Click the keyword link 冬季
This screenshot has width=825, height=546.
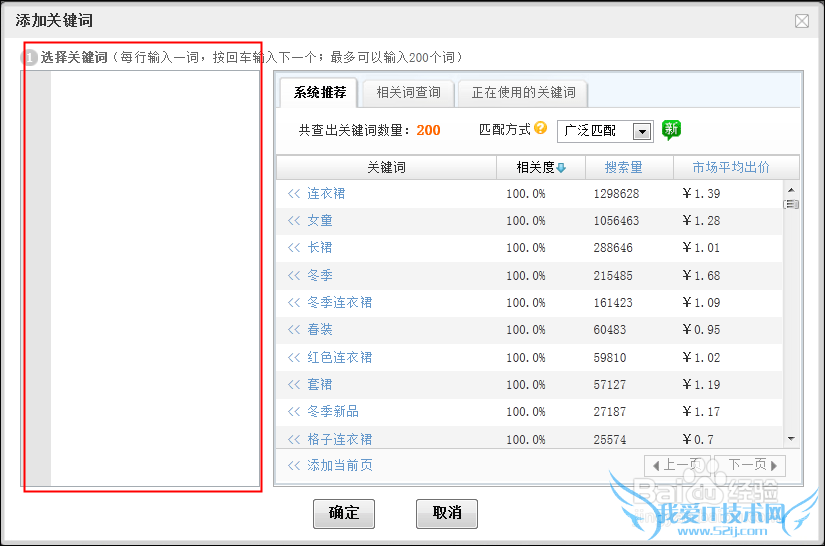coord(320,275)
